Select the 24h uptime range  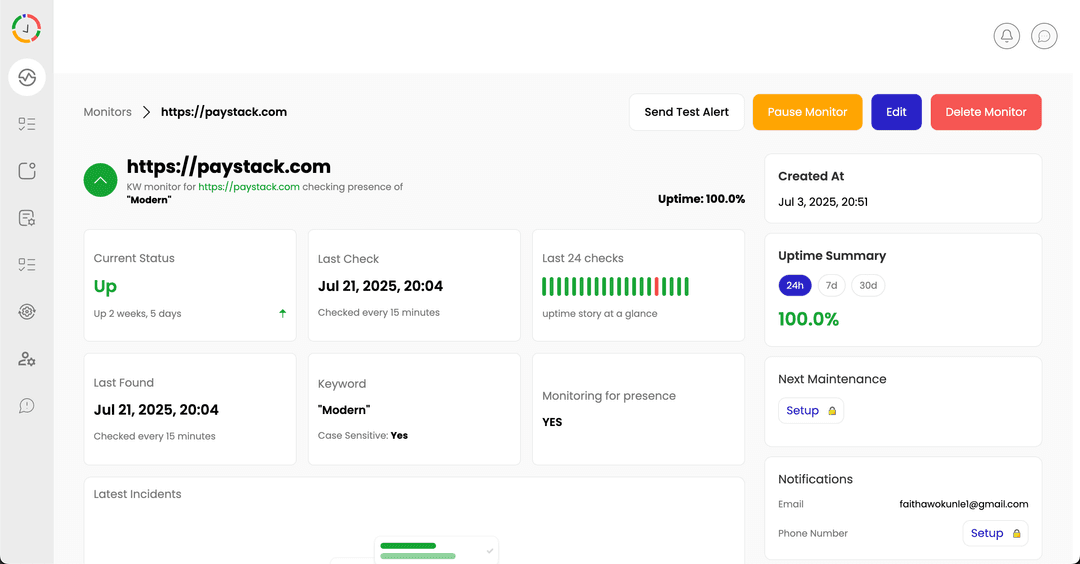coord(795,285)
